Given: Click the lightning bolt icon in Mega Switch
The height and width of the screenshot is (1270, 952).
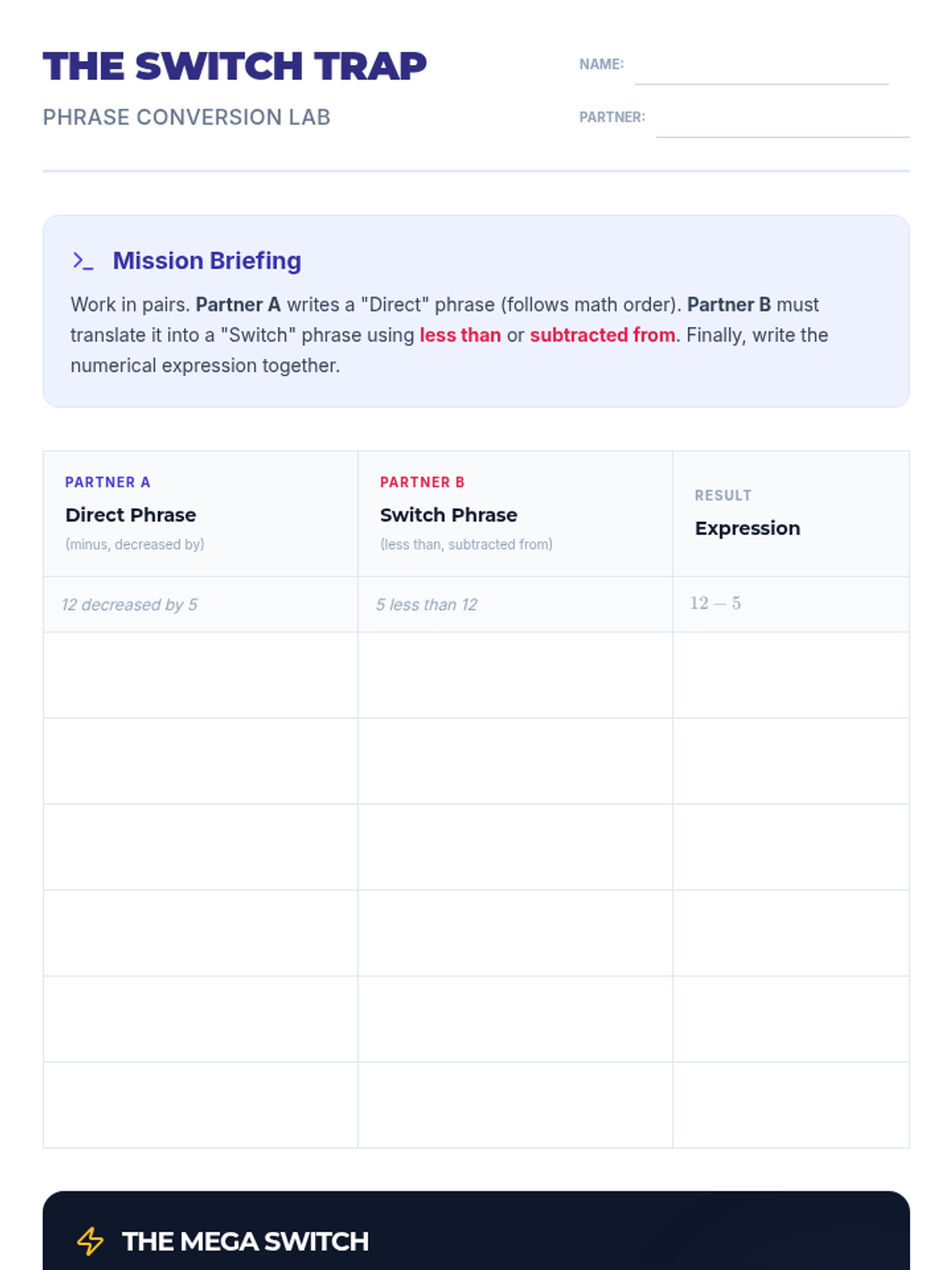Looking at the screenshot, I should click(90, 1241).
